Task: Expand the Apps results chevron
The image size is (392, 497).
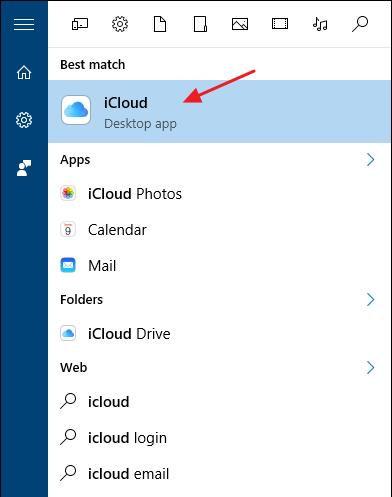Action: point(371,160)
